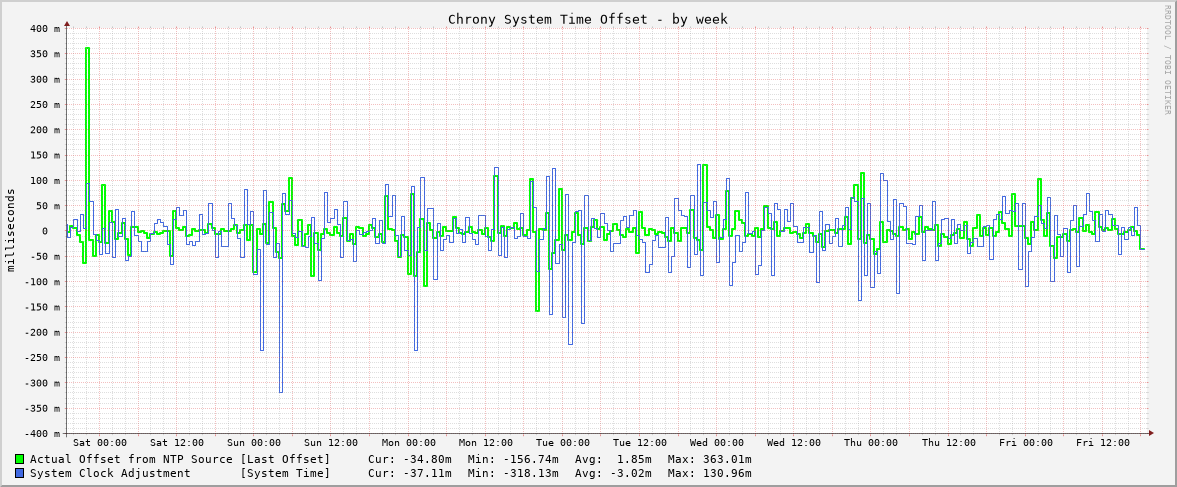The width and height of the screenshot is (1177, 487).
Task: Click the green Actual Offset legend swatch
Action: pos(20,459)
